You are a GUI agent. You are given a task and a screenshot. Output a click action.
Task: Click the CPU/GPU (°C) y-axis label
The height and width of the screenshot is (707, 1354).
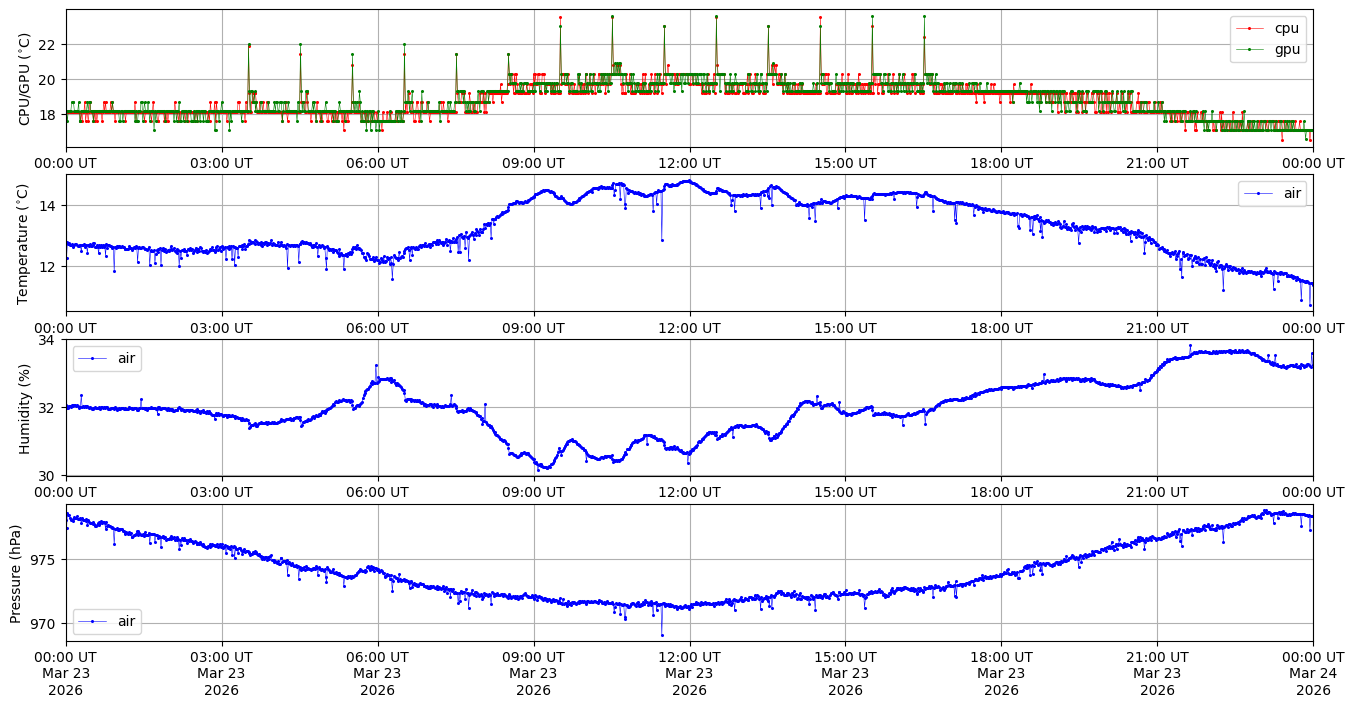click(25, 79)
